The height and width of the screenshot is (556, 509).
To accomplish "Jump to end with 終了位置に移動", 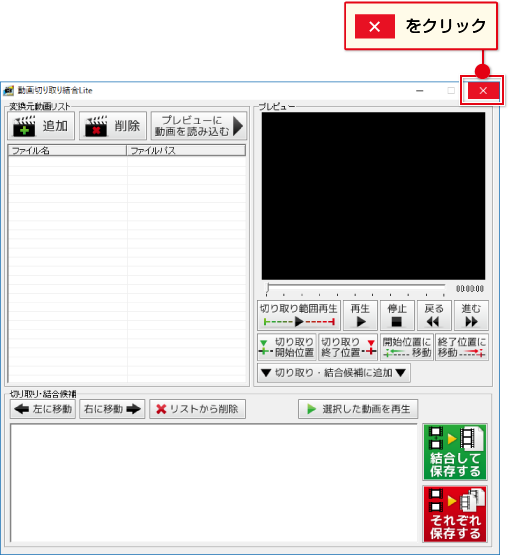I will (462, 347).
